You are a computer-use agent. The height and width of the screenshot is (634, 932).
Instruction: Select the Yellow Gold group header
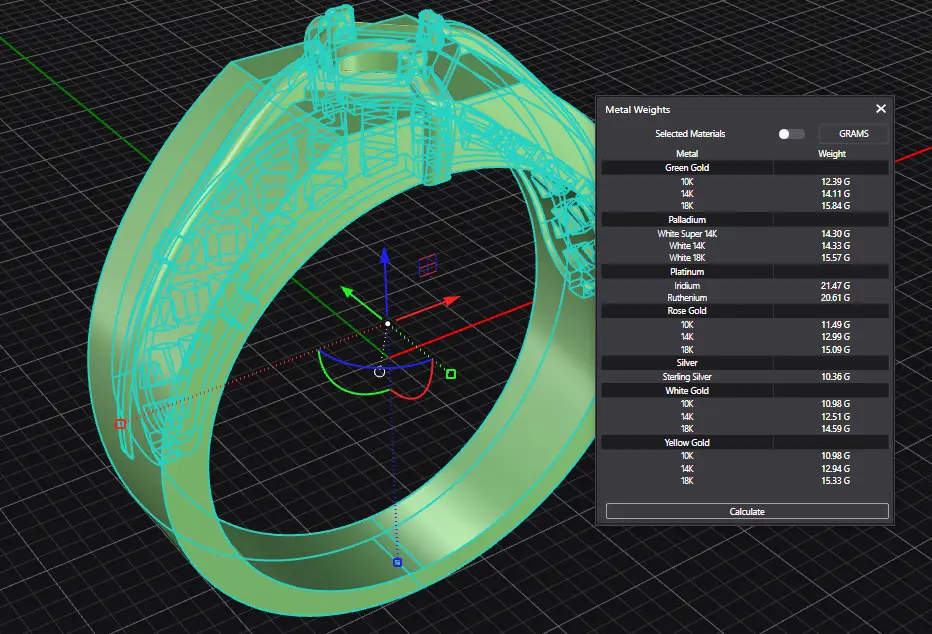click(x=687, y=442)
